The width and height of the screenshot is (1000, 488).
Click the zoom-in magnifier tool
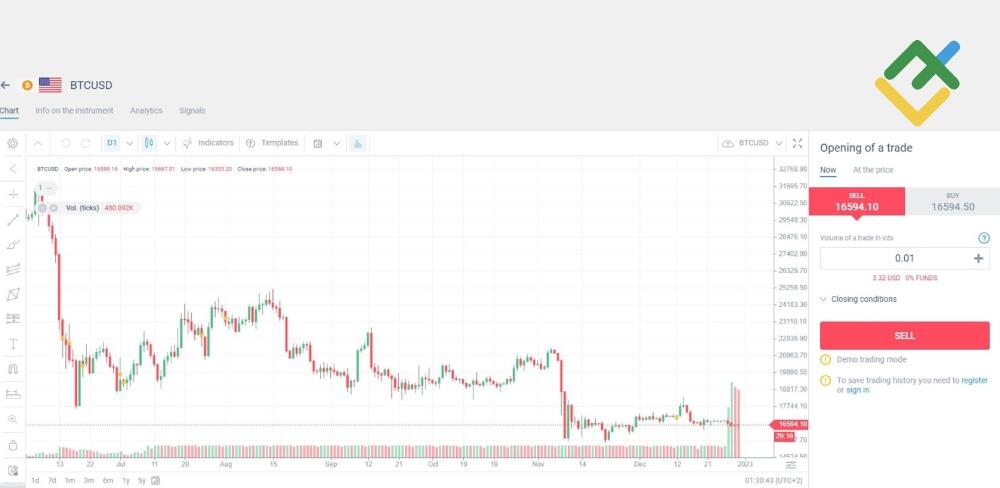point(13,419)
